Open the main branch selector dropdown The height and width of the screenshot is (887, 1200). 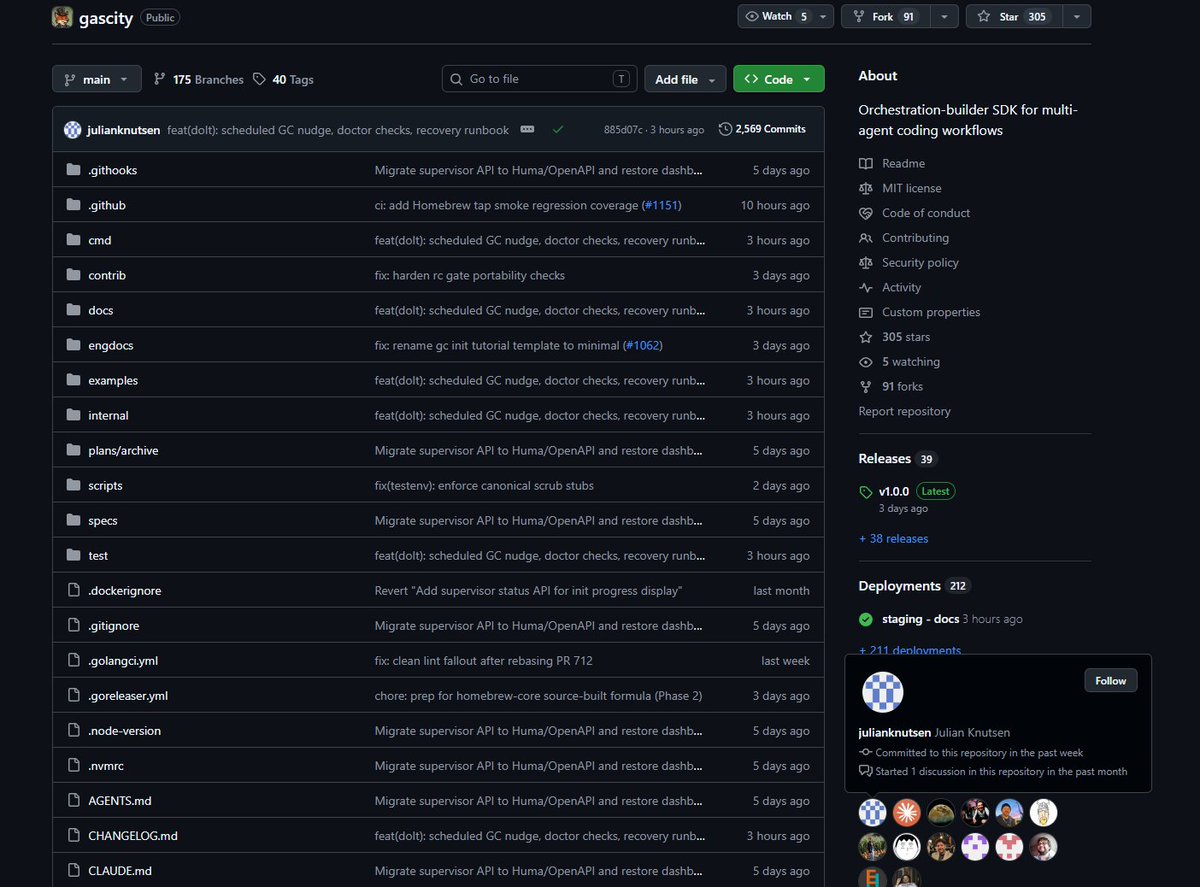click(96, 79)
